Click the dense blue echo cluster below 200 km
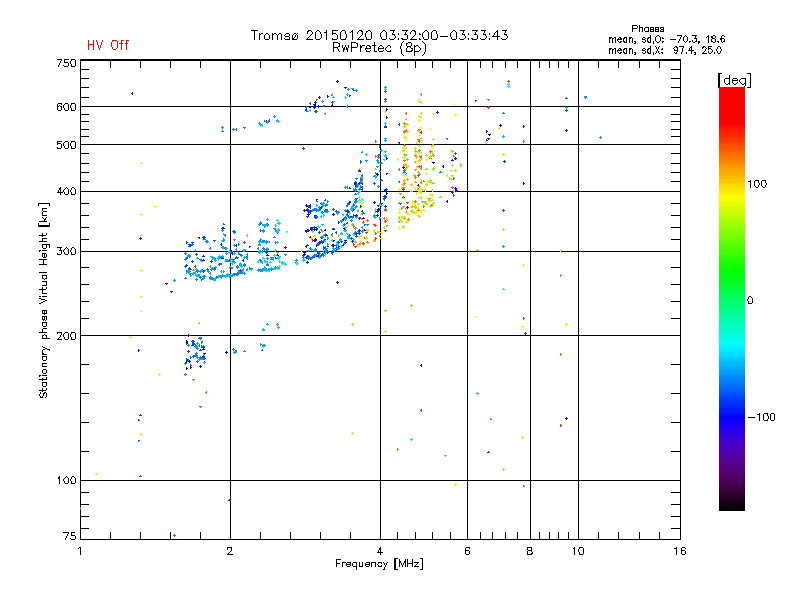 click(x=195, y=353)
